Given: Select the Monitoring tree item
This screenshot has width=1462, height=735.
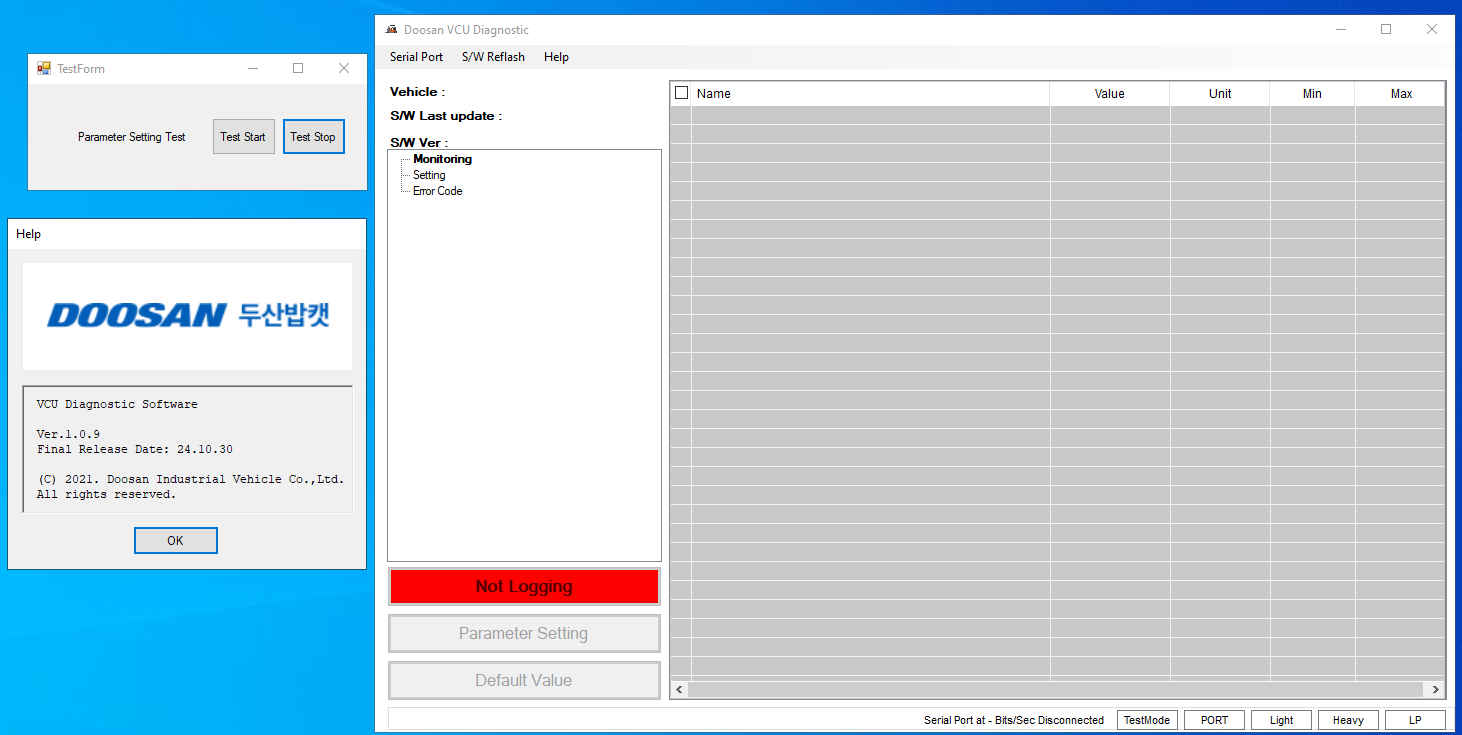Looking at the screenshot, I should 442,158.
